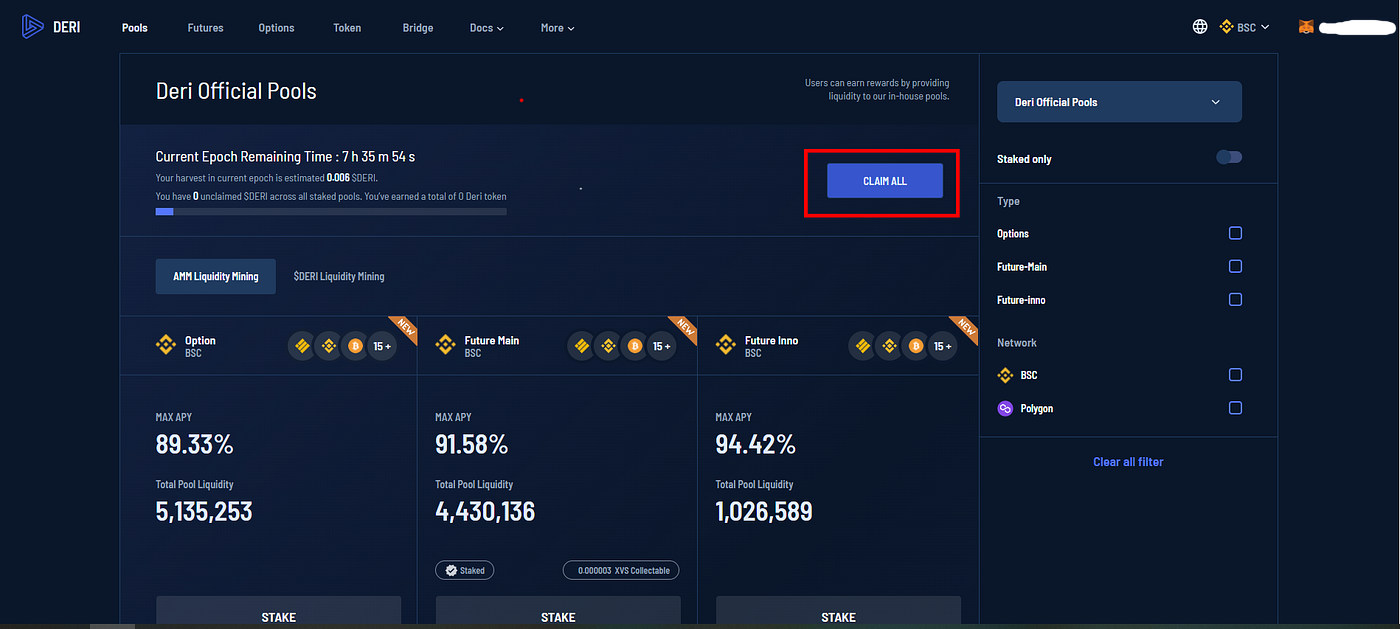Click the Option pool title
Screen dimensions: 1400x629
(200, 341)
